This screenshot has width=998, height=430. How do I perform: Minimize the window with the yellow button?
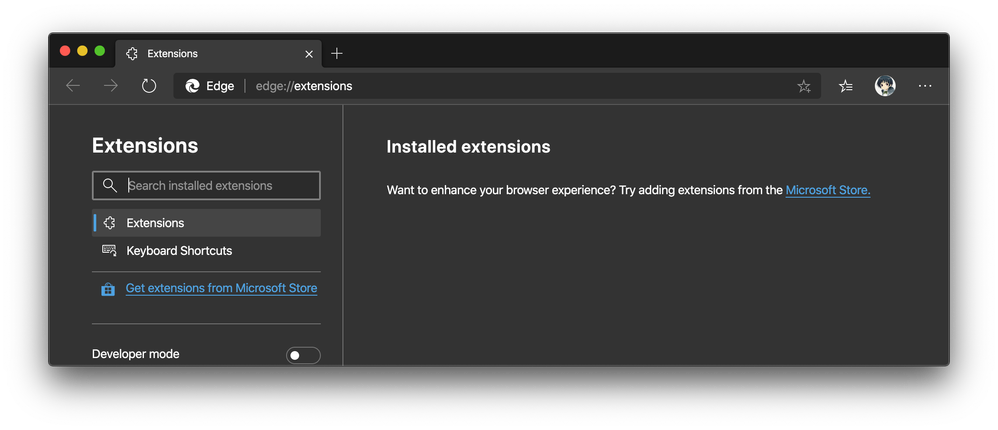[x=82, y=51]
